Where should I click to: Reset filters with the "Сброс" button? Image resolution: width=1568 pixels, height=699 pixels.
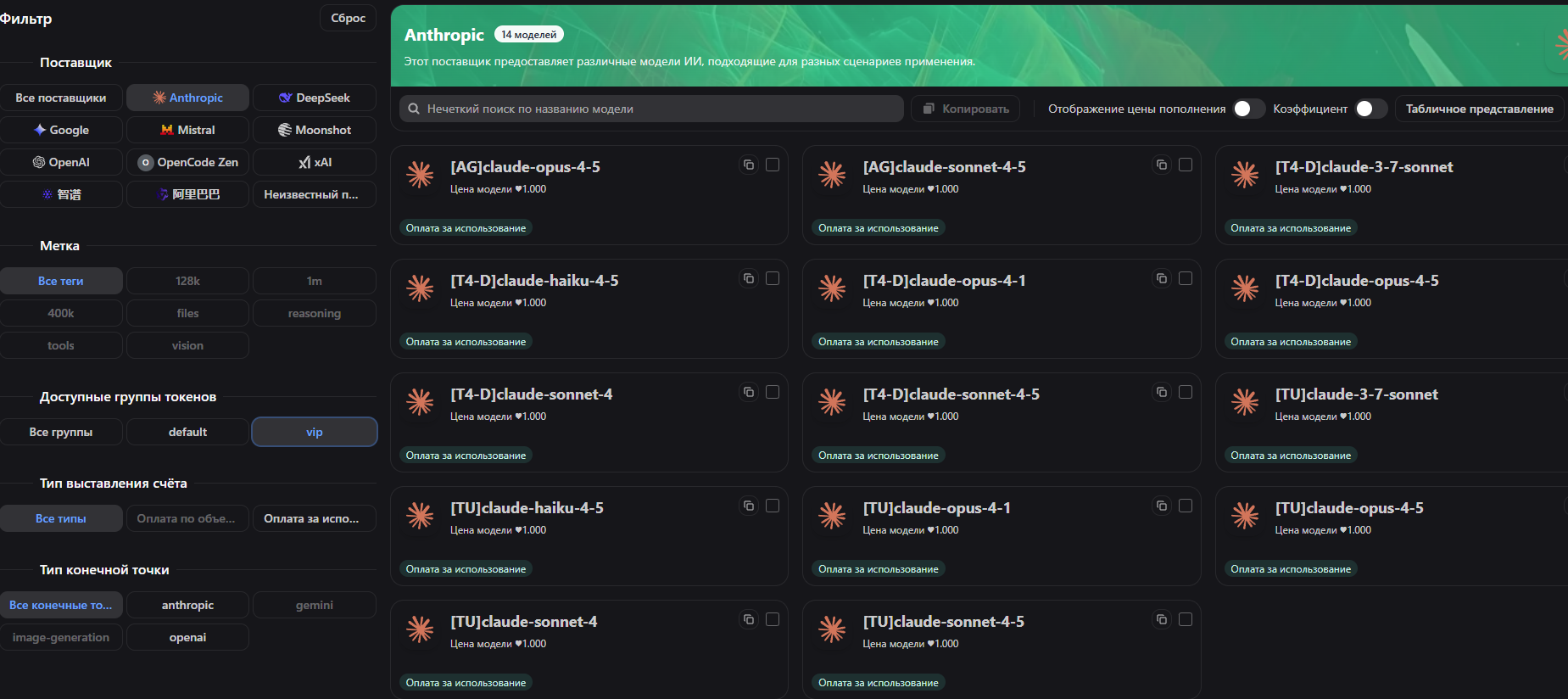click(x=348, y=18)
